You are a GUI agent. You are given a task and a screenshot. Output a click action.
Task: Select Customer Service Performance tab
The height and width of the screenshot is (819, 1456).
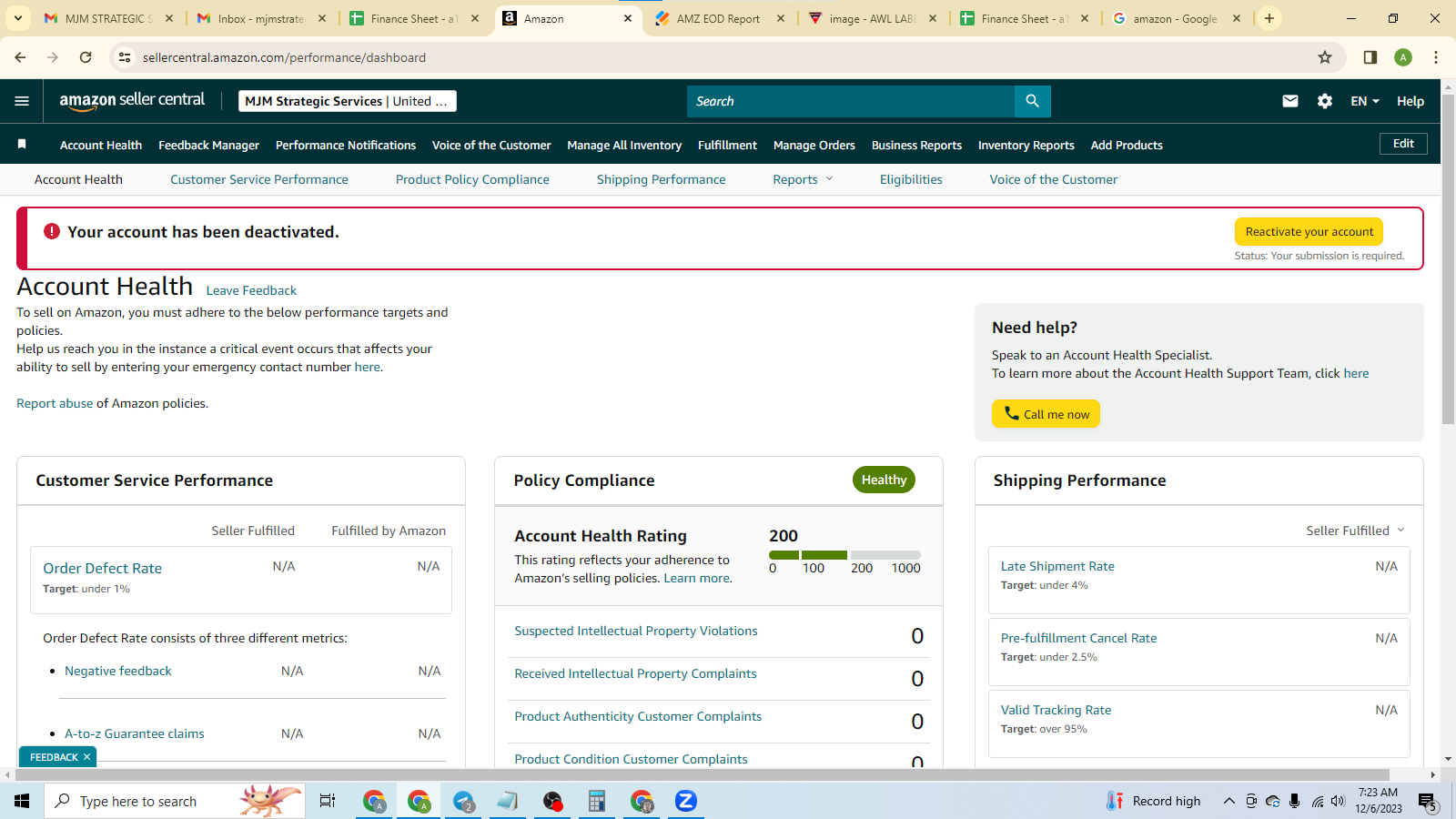click(x=259, y=179)
